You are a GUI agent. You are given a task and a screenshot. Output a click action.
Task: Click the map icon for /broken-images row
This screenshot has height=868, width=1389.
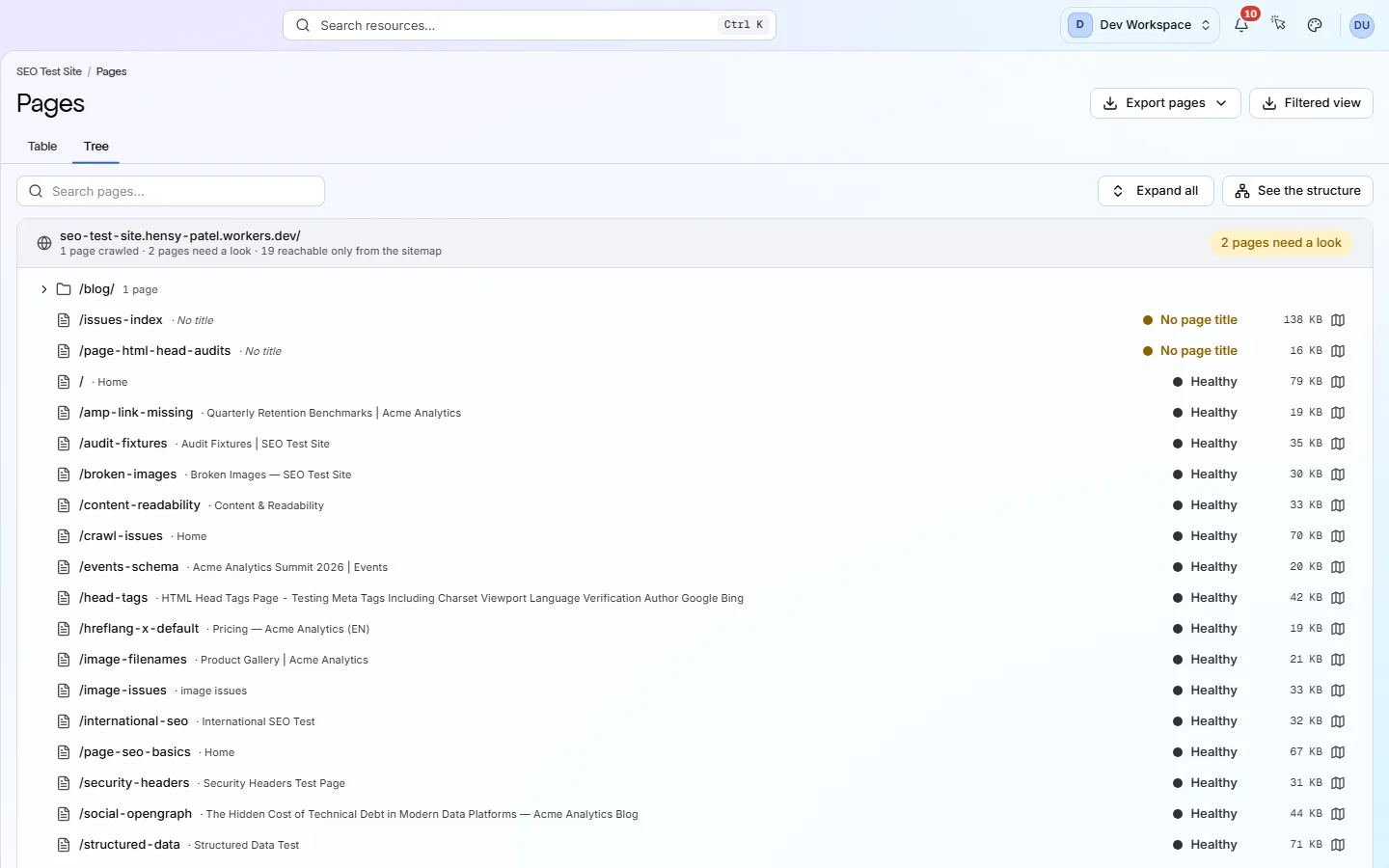[x=1338, y=475]
